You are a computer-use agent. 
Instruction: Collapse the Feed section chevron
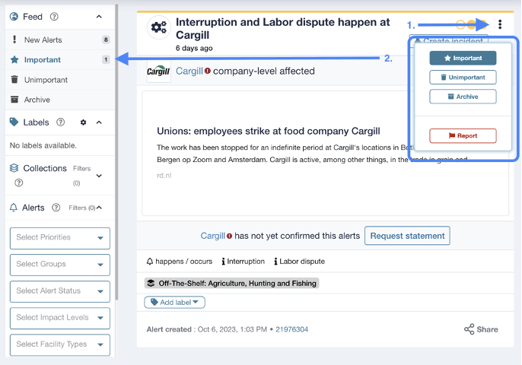[99, 17]
